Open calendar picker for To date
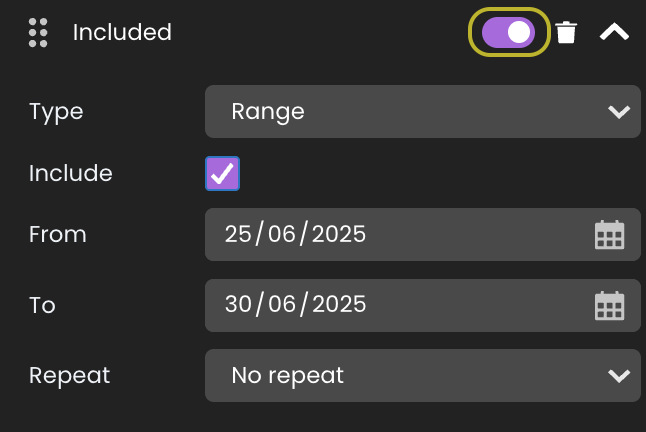The image size is (646, 432). (609, 305)
